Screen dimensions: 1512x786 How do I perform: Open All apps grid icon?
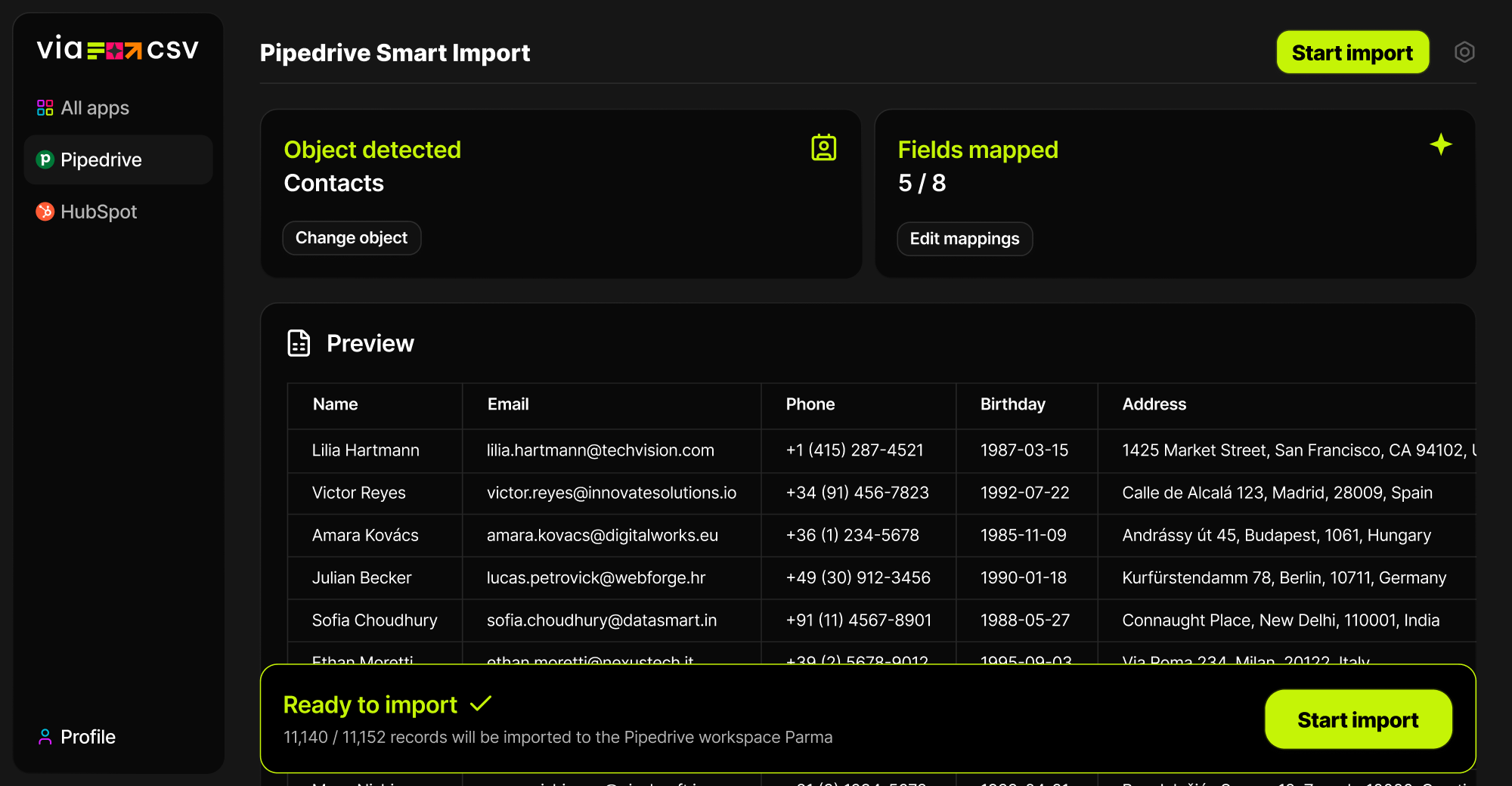click(45, 108)
